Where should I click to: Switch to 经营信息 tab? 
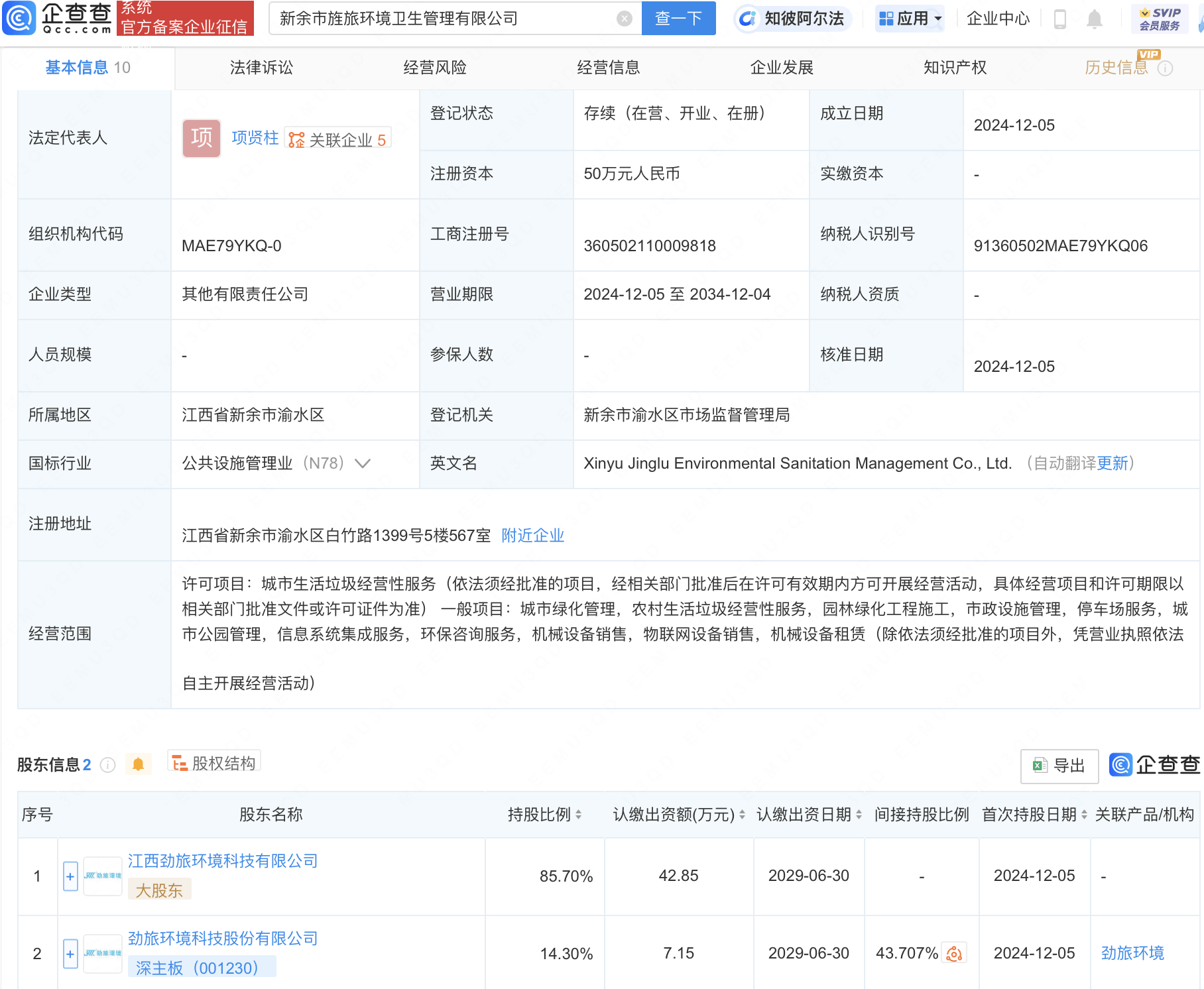(609, 68)
